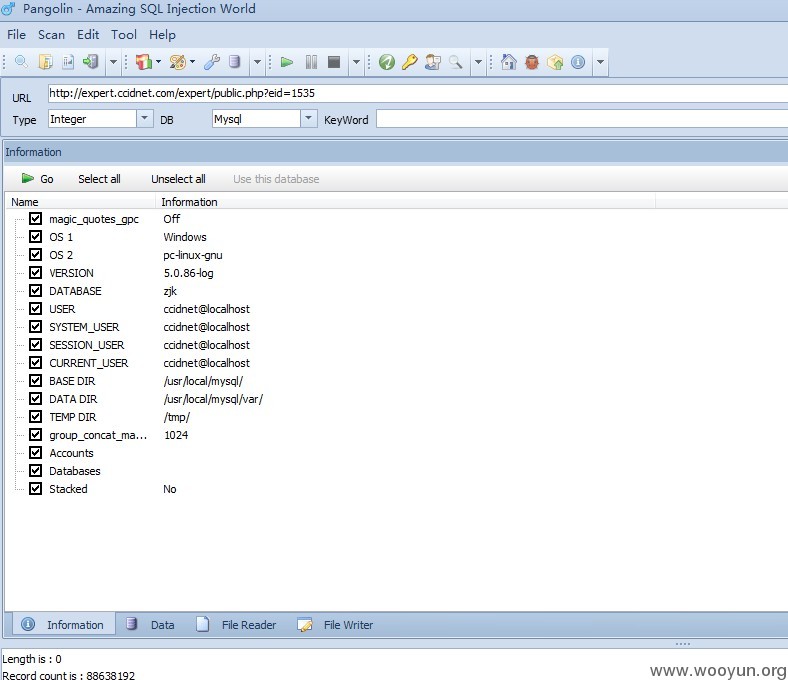Screen dimensions: 788x680
Task: Open the wrench settings tool
Action: point(212,62)
